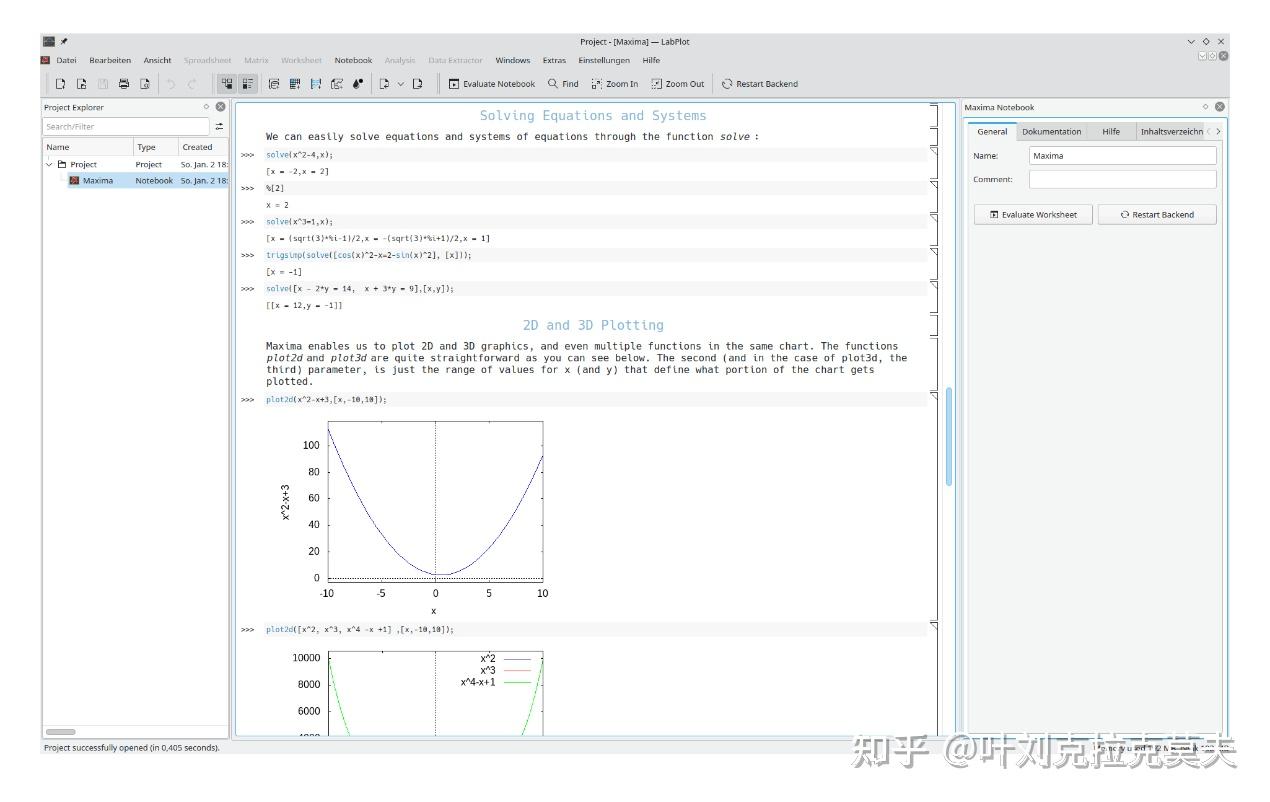The height and width of the screenshot is (802, 1270).
Task: Click the Restart Backend button in side panel
Action: coord(1157,214)
